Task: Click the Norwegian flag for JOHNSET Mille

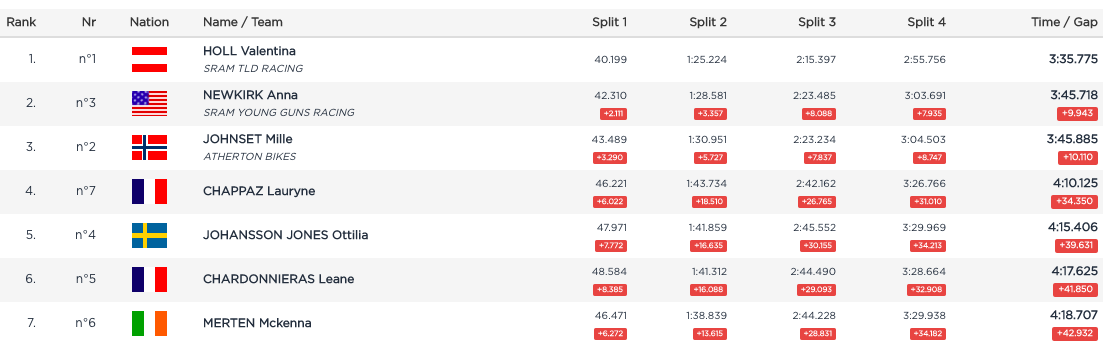Action: (150, 147)
